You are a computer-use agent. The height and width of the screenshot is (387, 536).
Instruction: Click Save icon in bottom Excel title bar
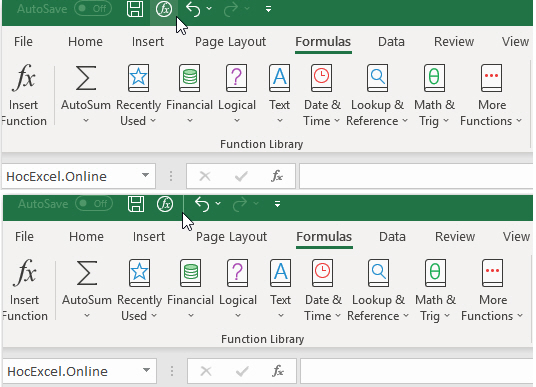(136, 204)
